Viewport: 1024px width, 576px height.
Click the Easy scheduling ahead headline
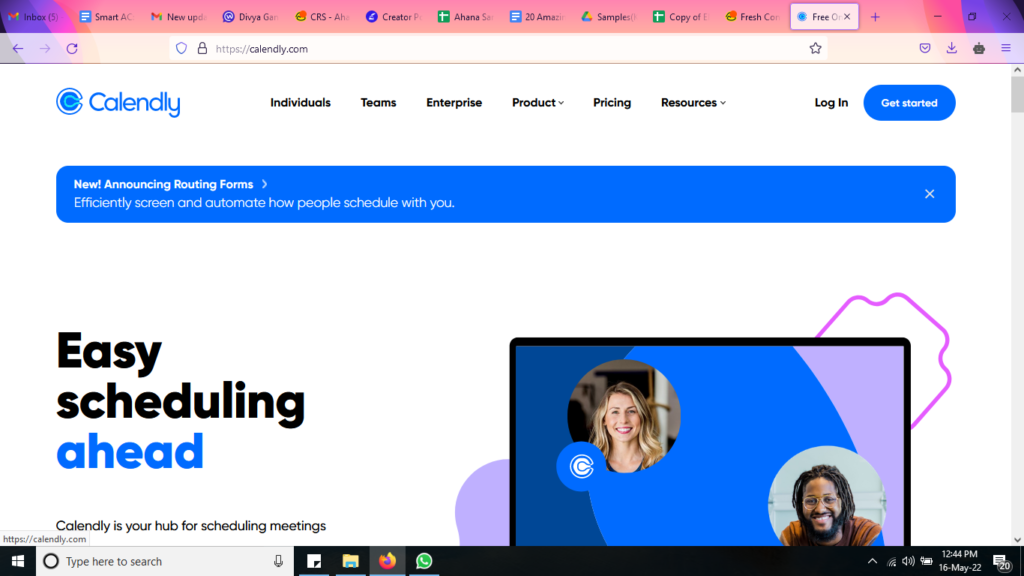[x=180, y=401]
